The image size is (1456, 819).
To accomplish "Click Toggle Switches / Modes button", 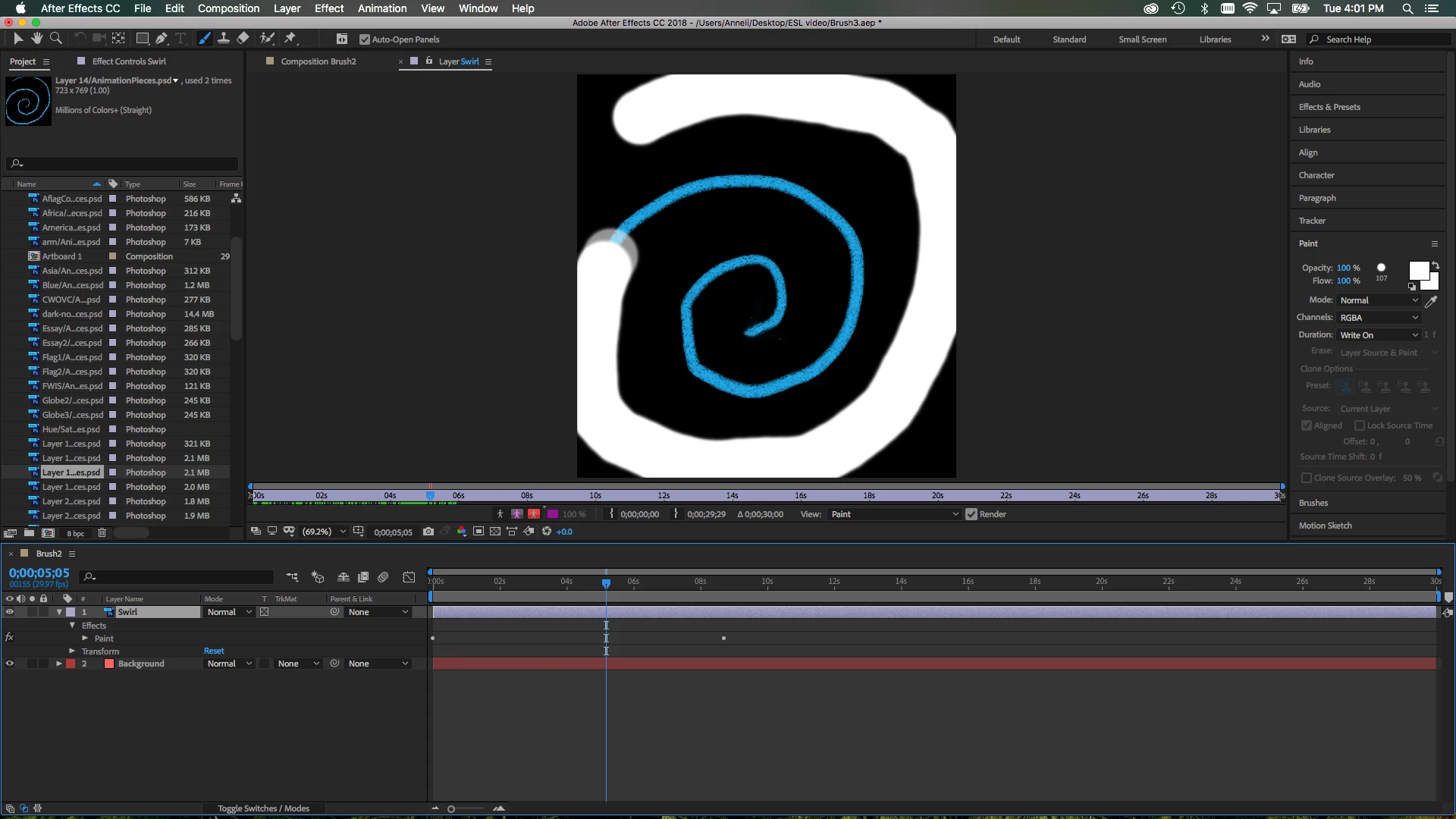I will [263, 808].
